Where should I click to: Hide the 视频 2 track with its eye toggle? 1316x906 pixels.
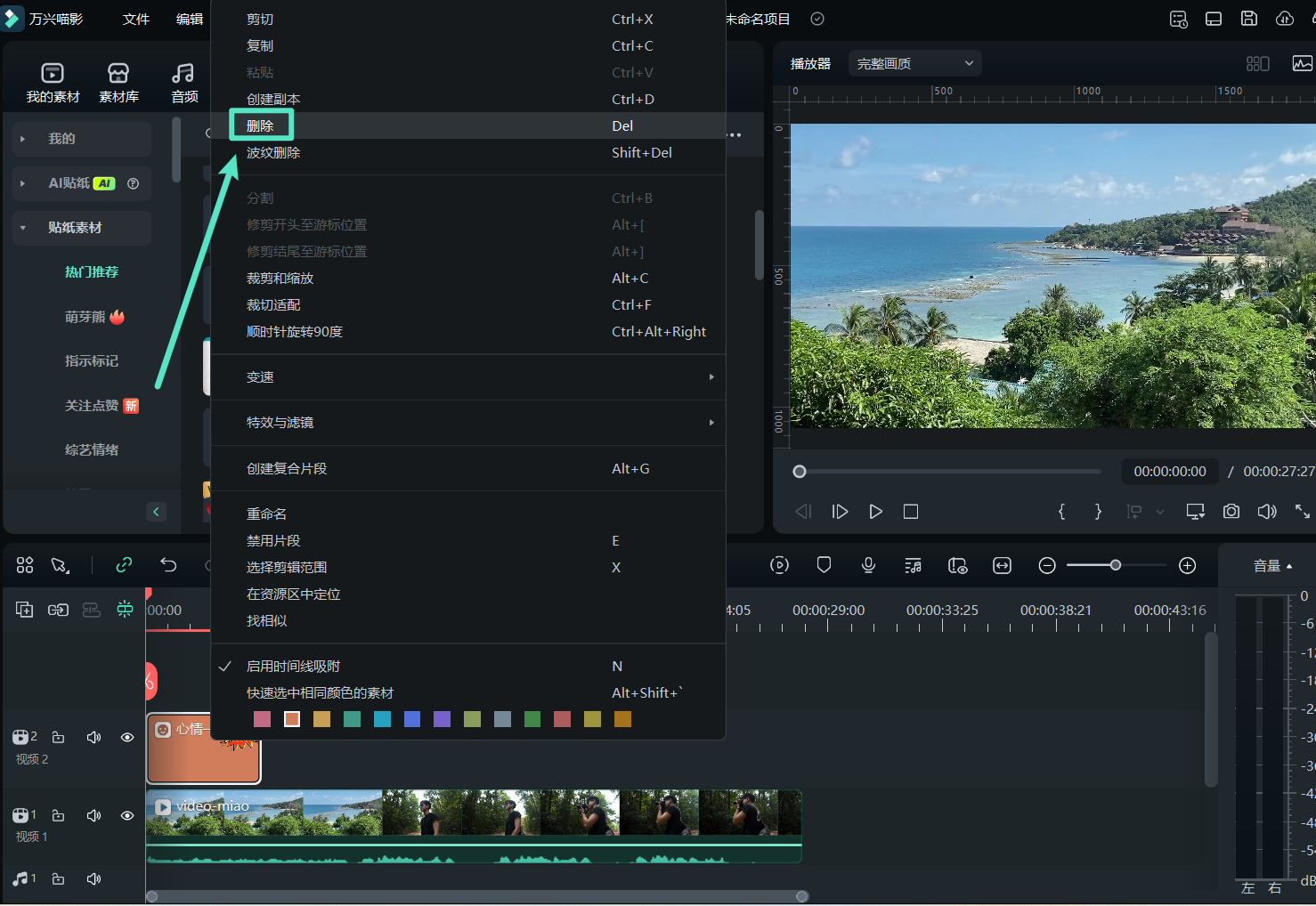(126, 737)
